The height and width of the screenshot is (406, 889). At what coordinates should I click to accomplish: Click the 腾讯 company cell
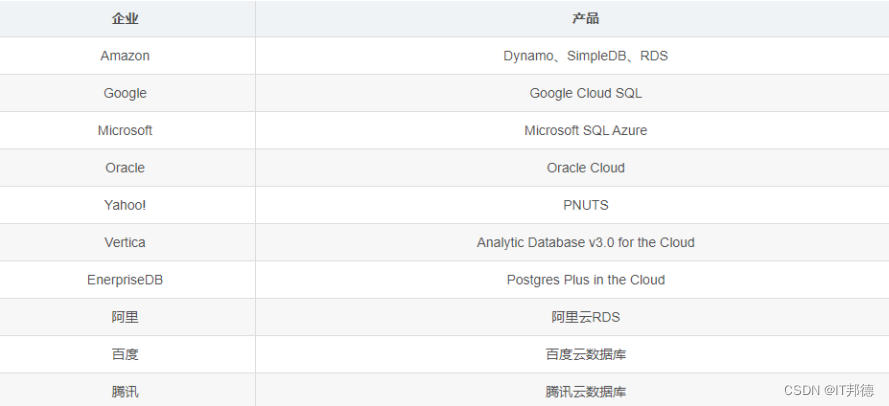tap(125, 391)
